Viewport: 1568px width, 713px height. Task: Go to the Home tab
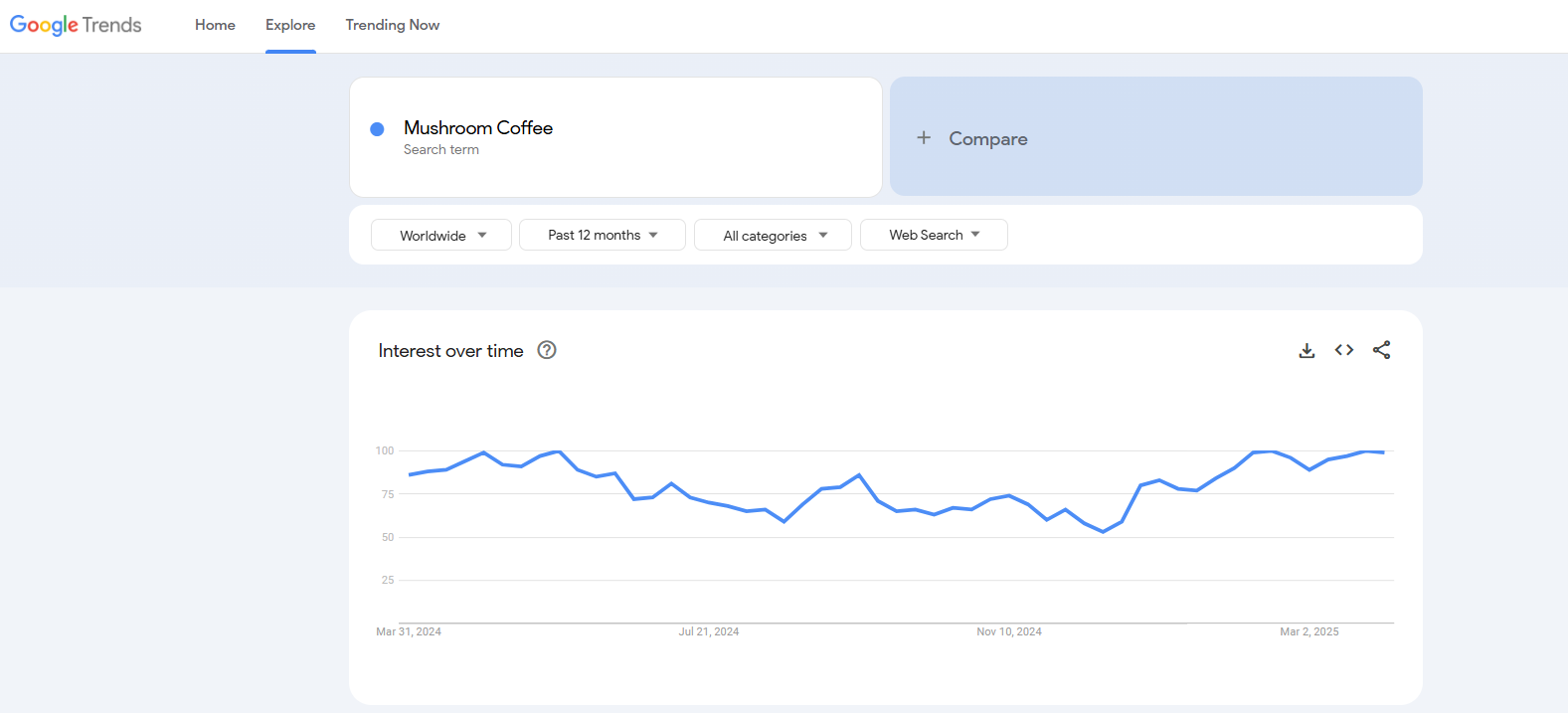pos(215,25)
